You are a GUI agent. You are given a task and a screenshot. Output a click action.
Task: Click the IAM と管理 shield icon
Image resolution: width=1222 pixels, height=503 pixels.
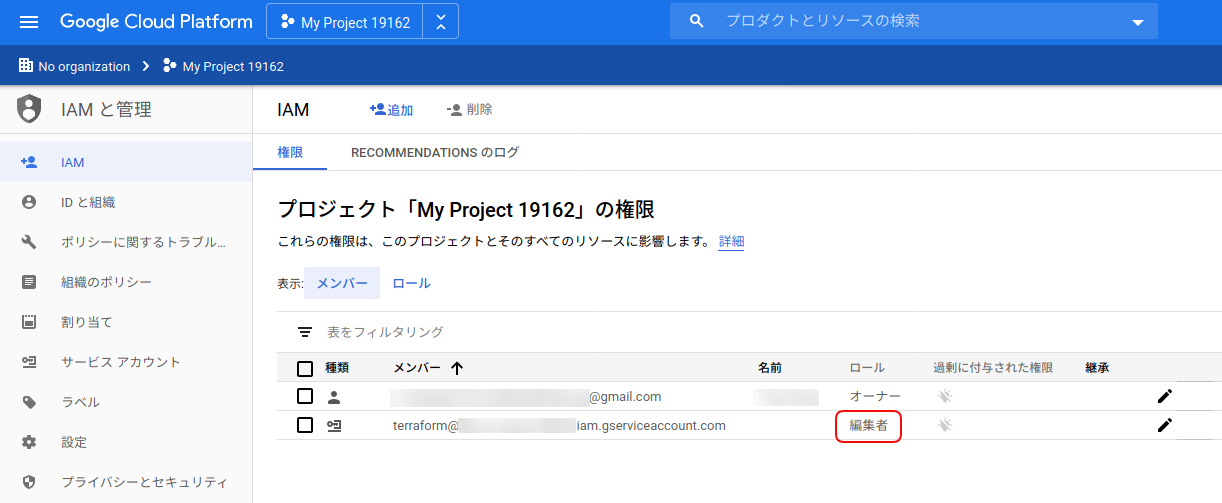(30, 109)
